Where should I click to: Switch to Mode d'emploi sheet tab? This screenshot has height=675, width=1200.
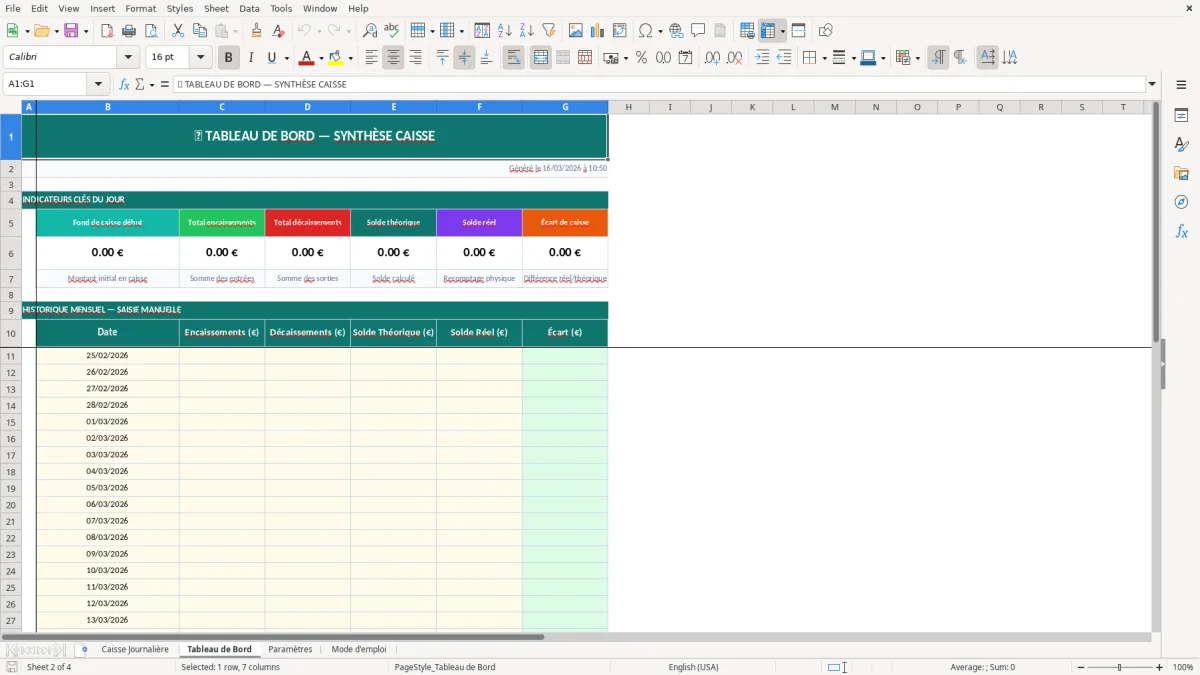tap(358, 649)
